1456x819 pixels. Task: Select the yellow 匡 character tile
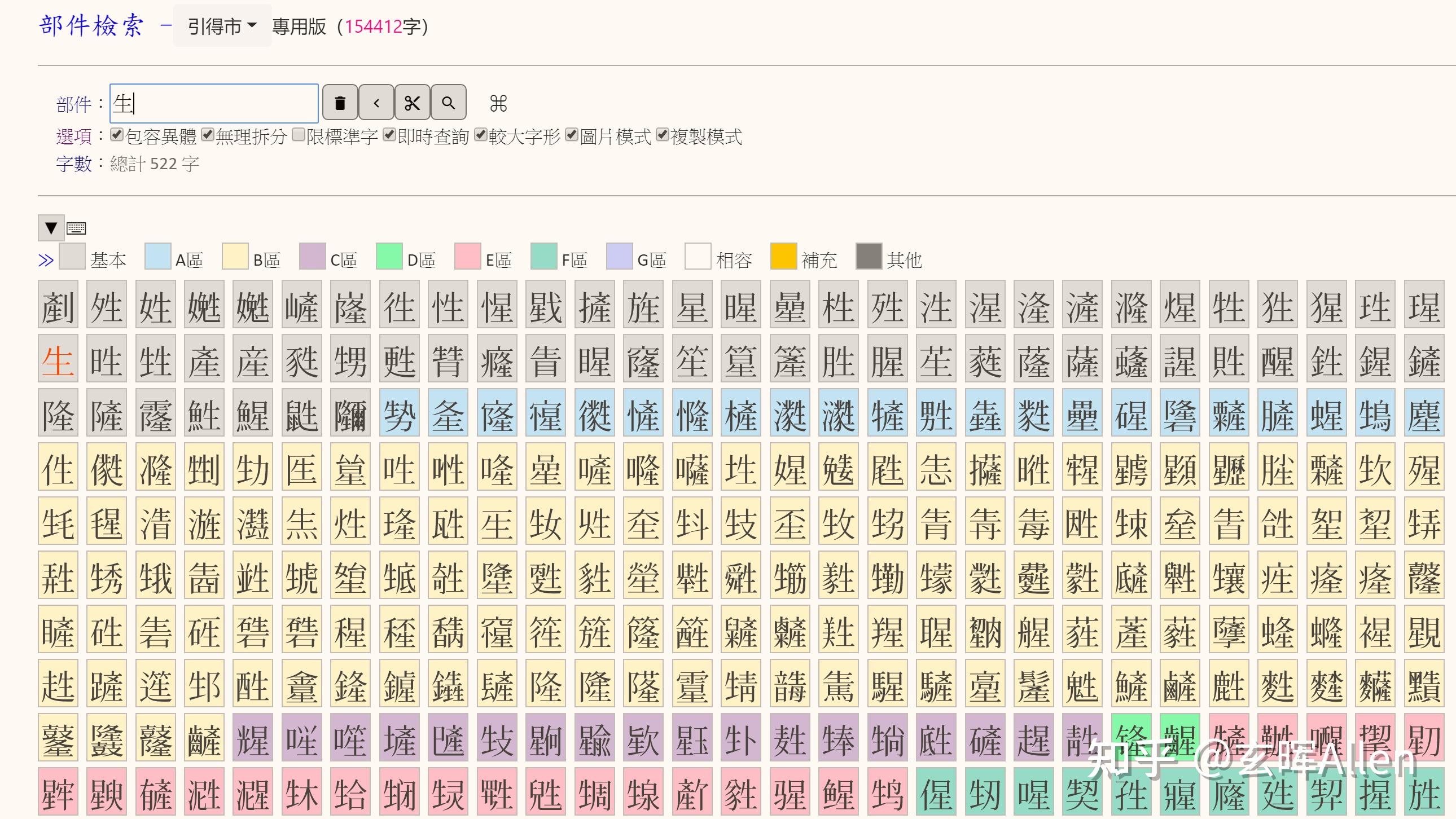coord(302,467)
